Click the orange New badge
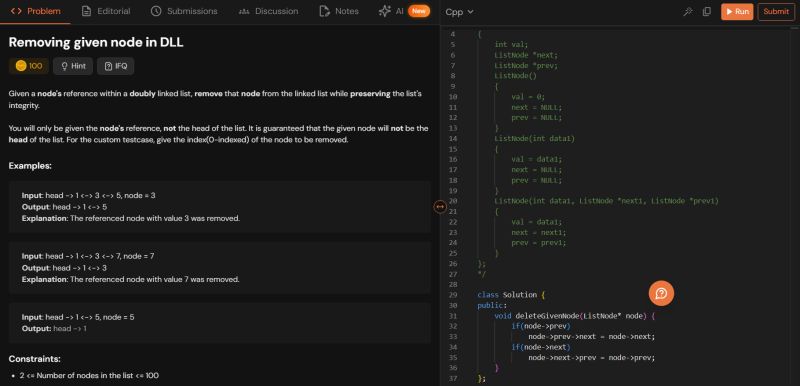This screenshot has height=386, width=800. pos(418,11)
